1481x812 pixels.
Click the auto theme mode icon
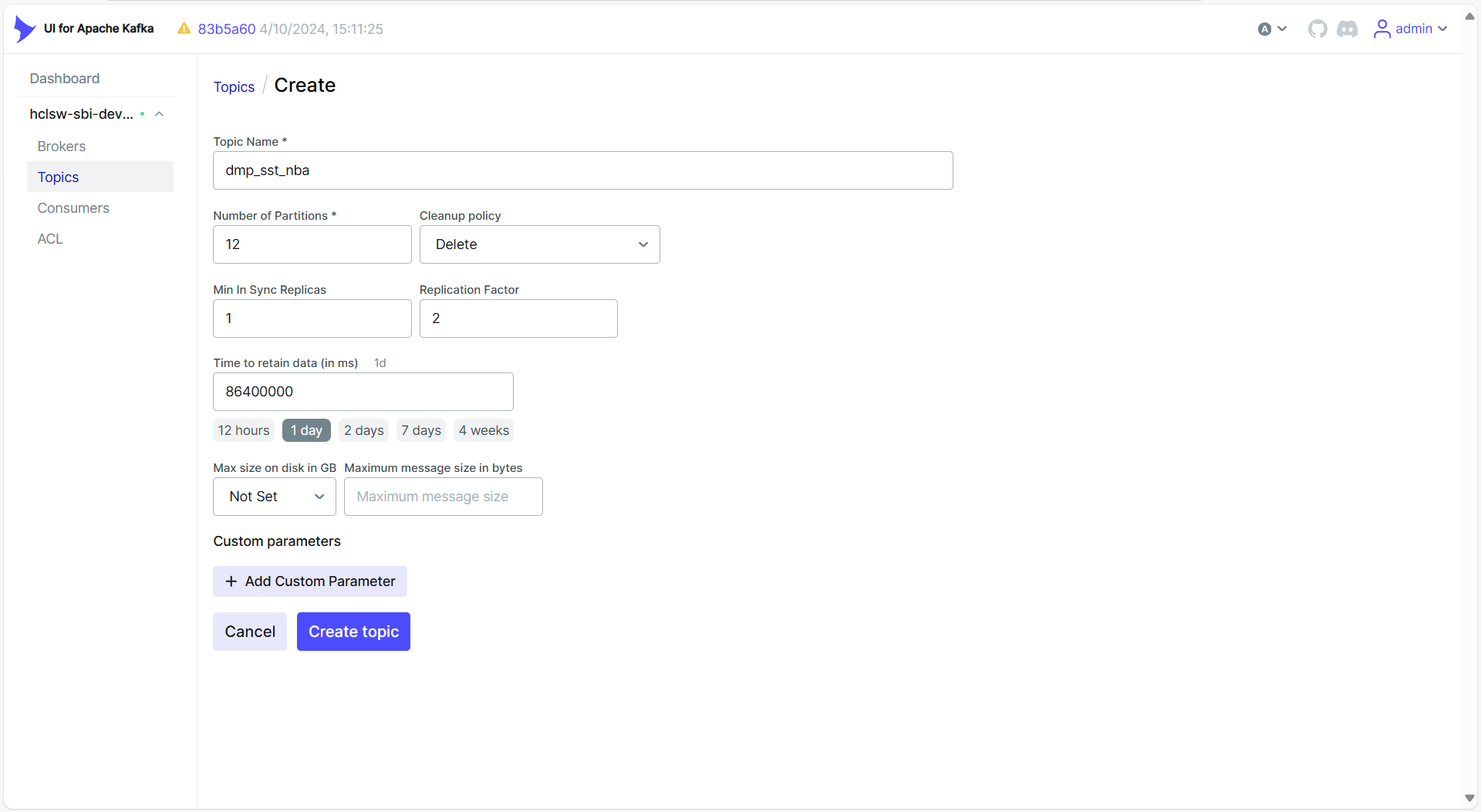[1265, 29]
